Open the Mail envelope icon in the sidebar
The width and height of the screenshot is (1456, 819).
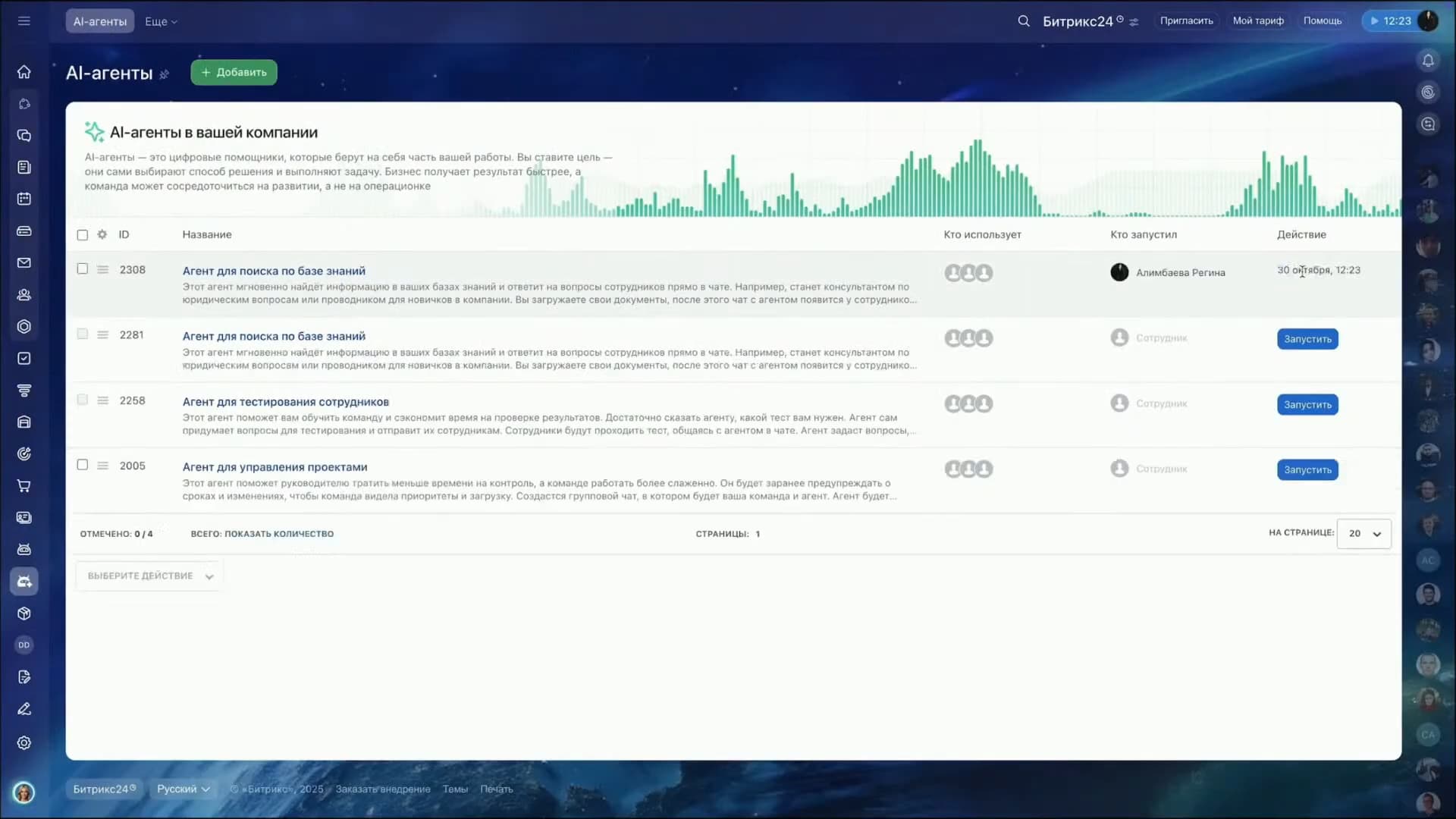[24, 263]
